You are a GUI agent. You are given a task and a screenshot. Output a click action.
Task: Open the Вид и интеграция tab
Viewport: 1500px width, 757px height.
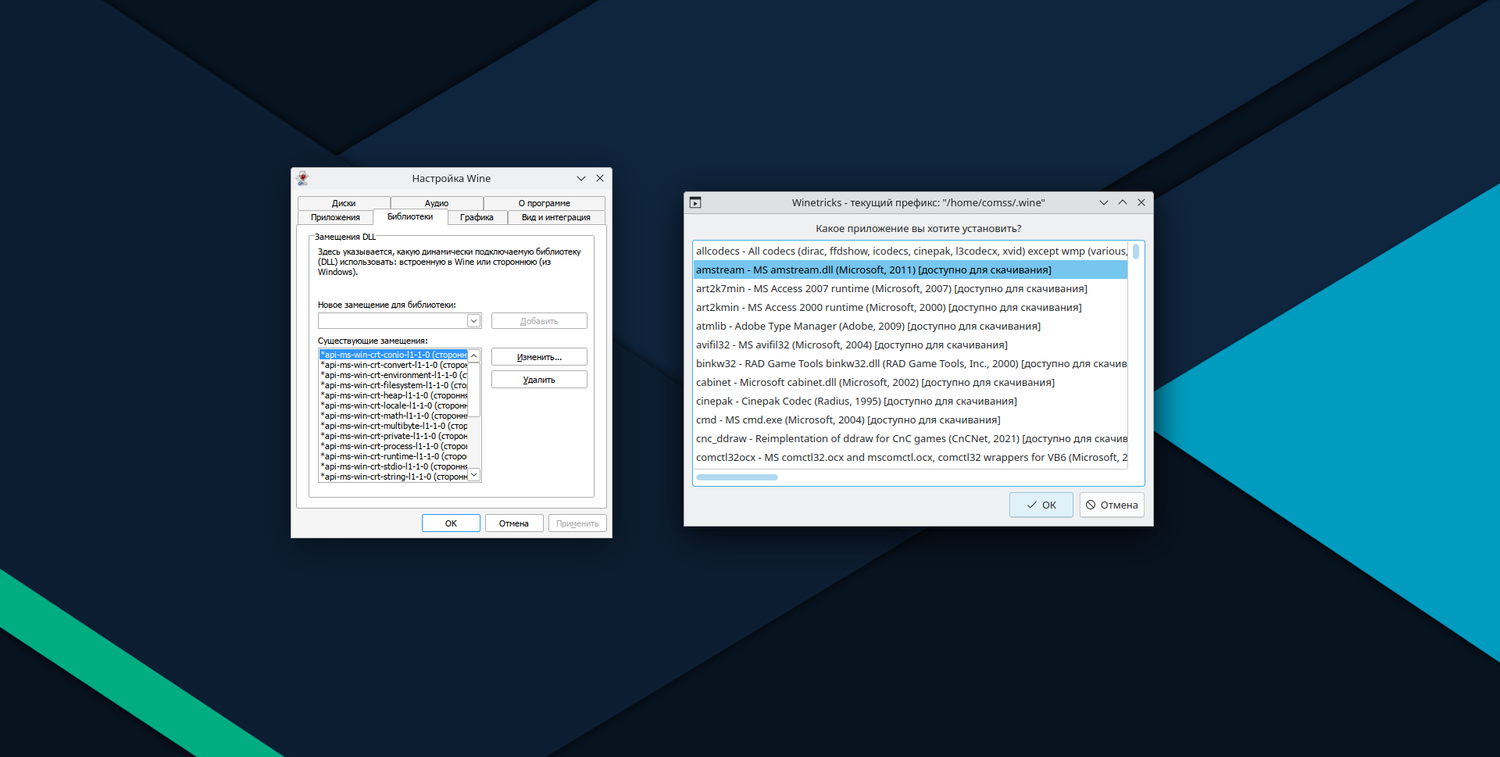556,217
